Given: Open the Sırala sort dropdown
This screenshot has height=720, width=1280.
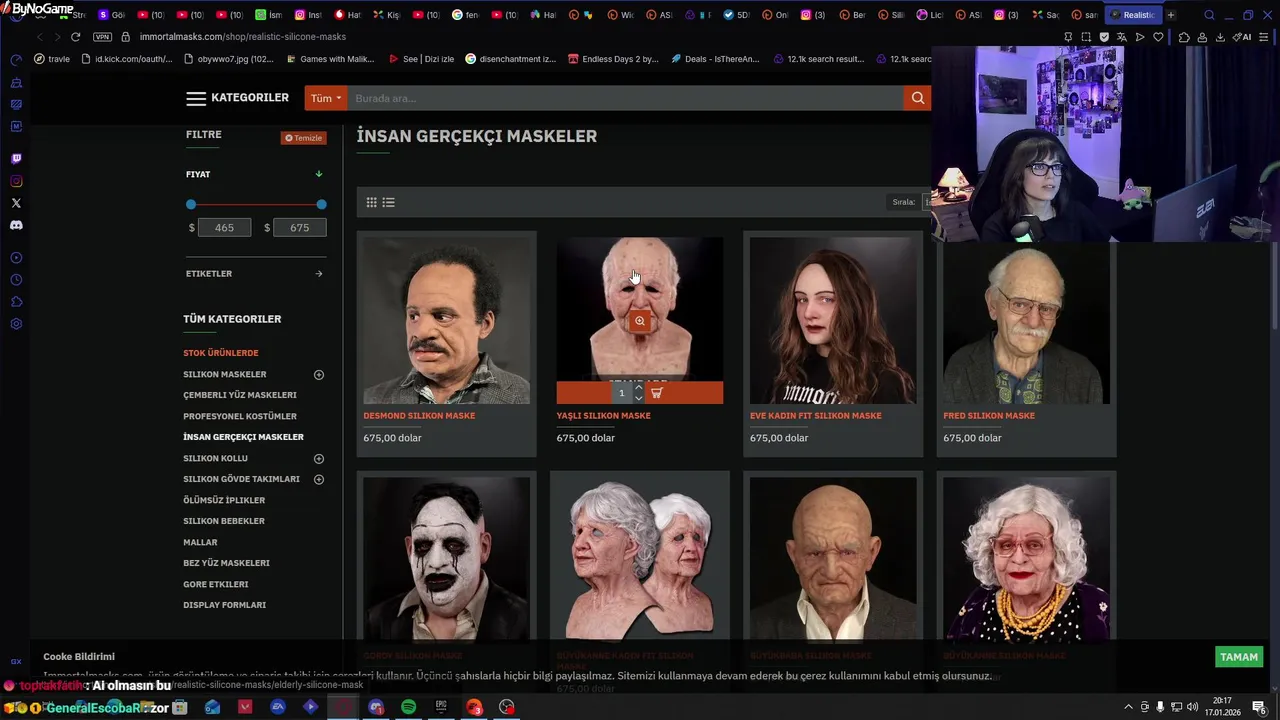Looking at the screenshot, I should 927,202.
